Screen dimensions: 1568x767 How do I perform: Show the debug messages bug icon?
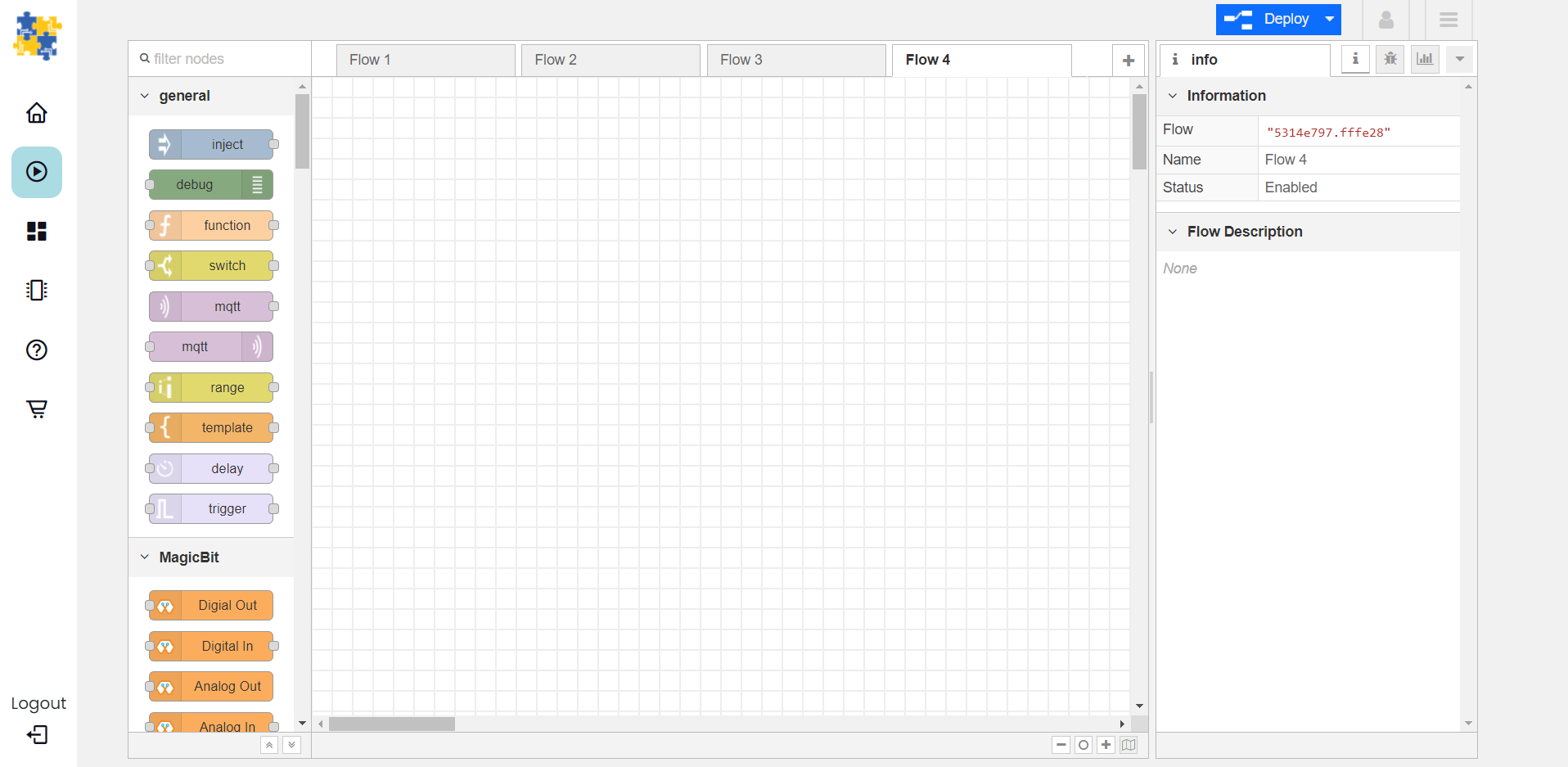click(x=1390, y=59)
